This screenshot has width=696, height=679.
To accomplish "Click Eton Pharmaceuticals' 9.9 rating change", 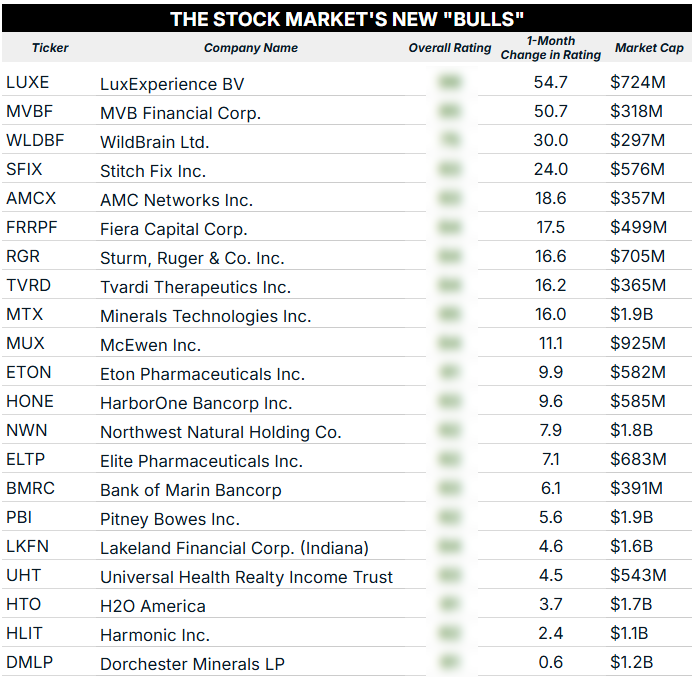I will [x=551, y=373].
